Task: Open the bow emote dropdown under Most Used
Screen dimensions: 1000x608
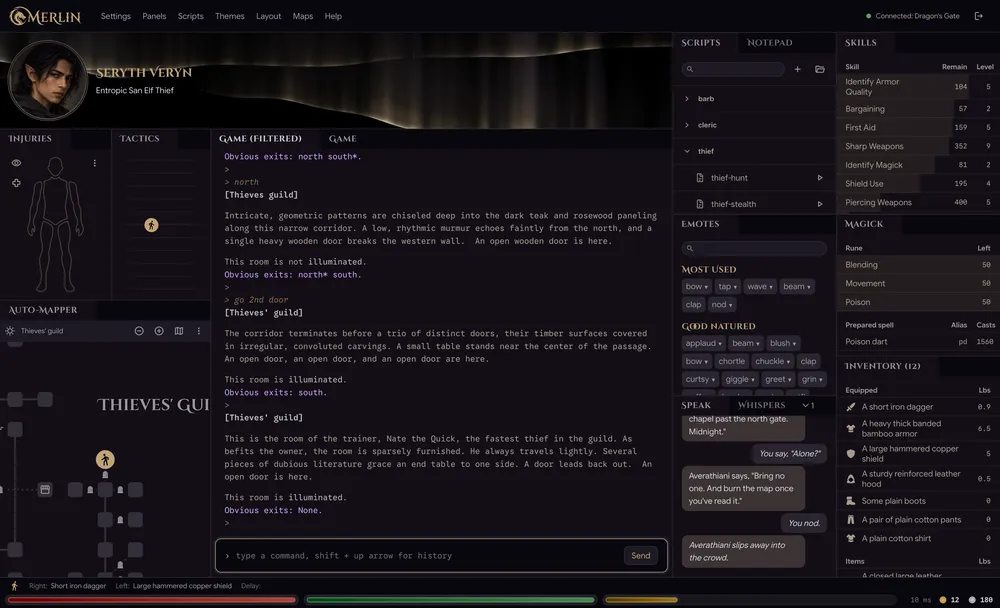Action: [x=696, y=286]
